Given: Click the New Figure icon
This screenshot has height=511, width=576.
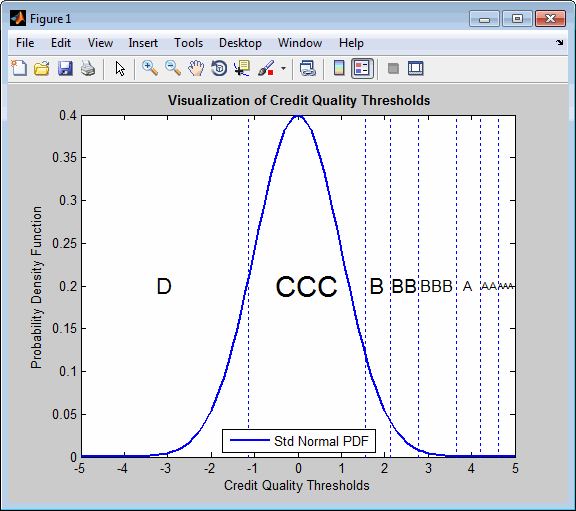Looking at the screenshot, I should 19,68.
